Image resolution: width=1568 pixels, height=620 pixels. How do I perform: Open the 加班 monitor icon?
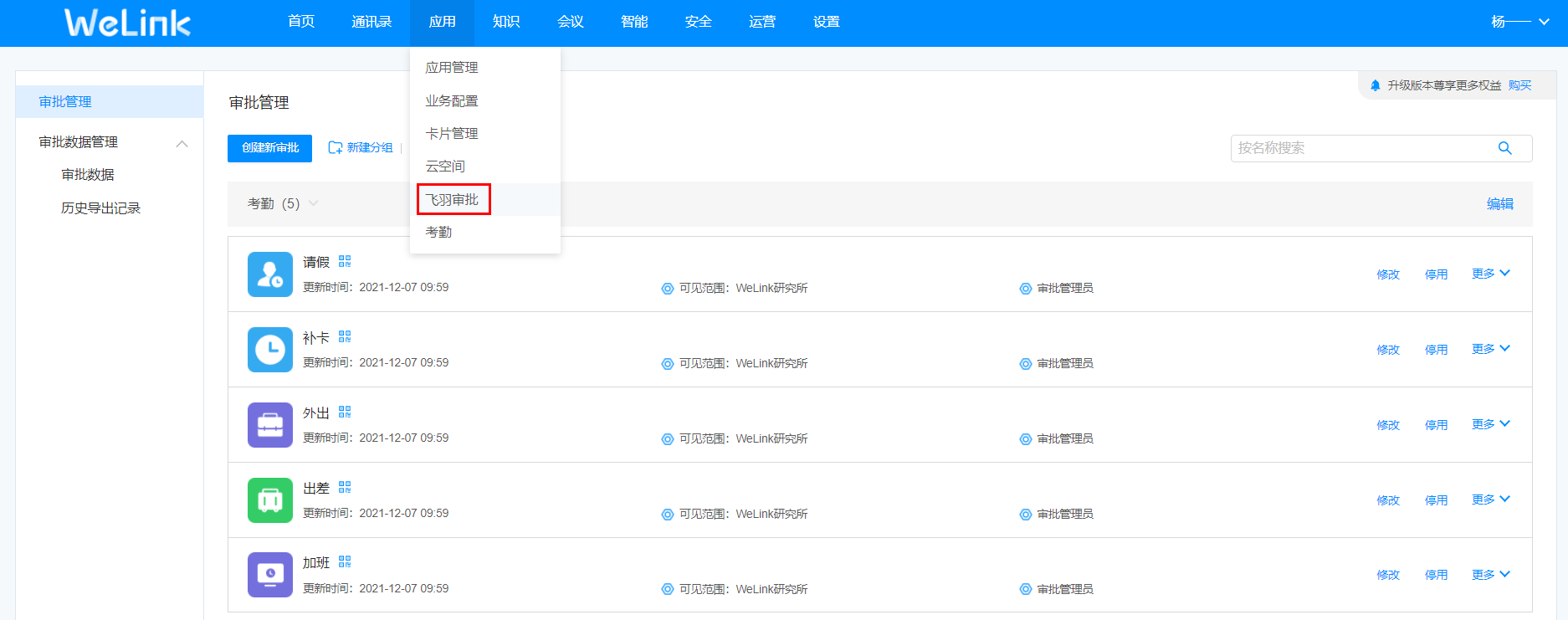pos(270,575)
